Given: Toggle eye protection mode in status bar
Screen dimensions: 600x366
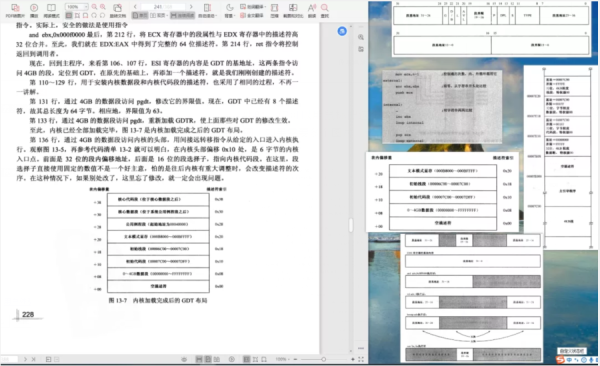Looking at the screenshot, I should [184, 359].
